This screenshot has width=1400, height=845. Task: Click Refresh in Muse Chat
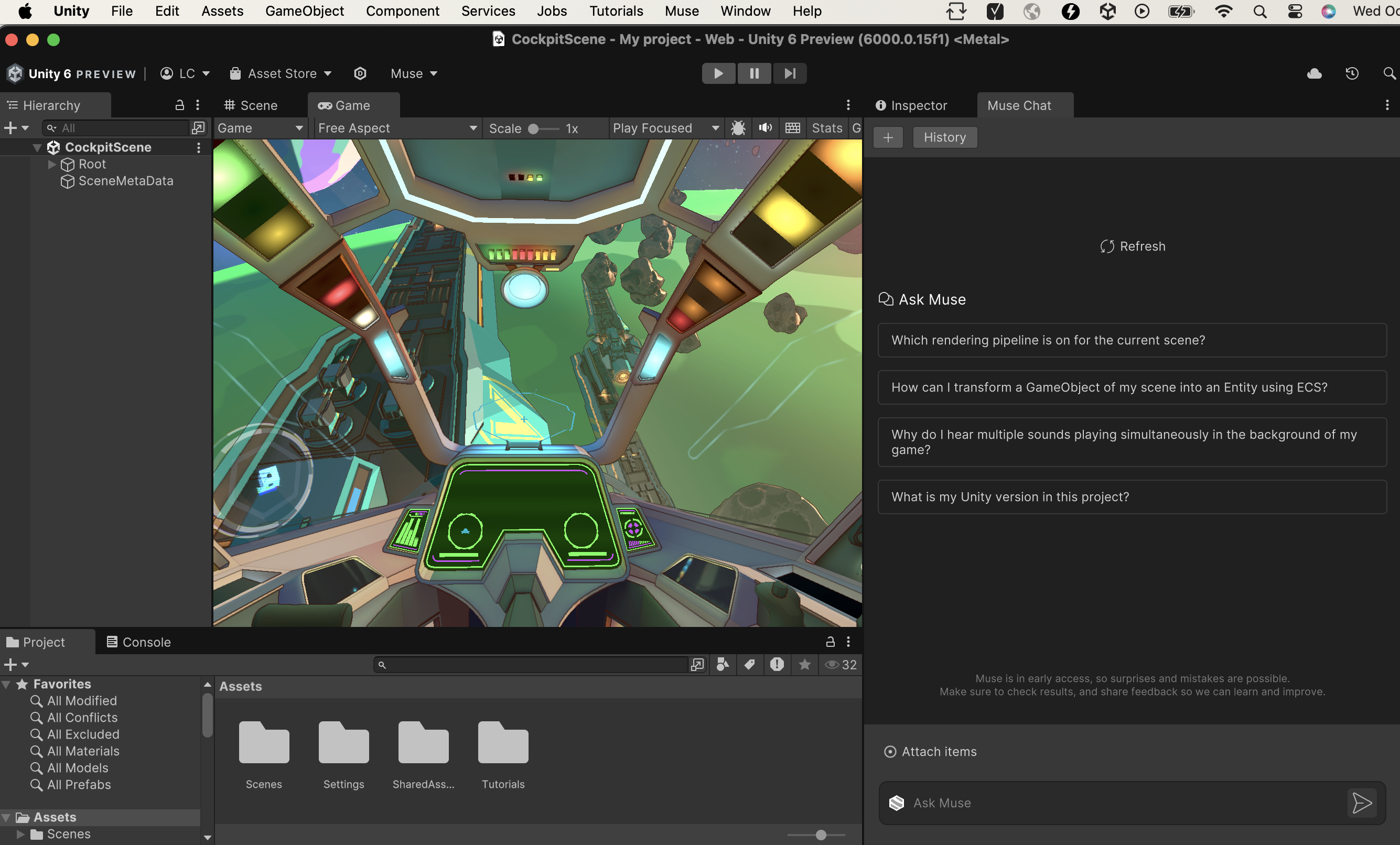point(1133,246)
